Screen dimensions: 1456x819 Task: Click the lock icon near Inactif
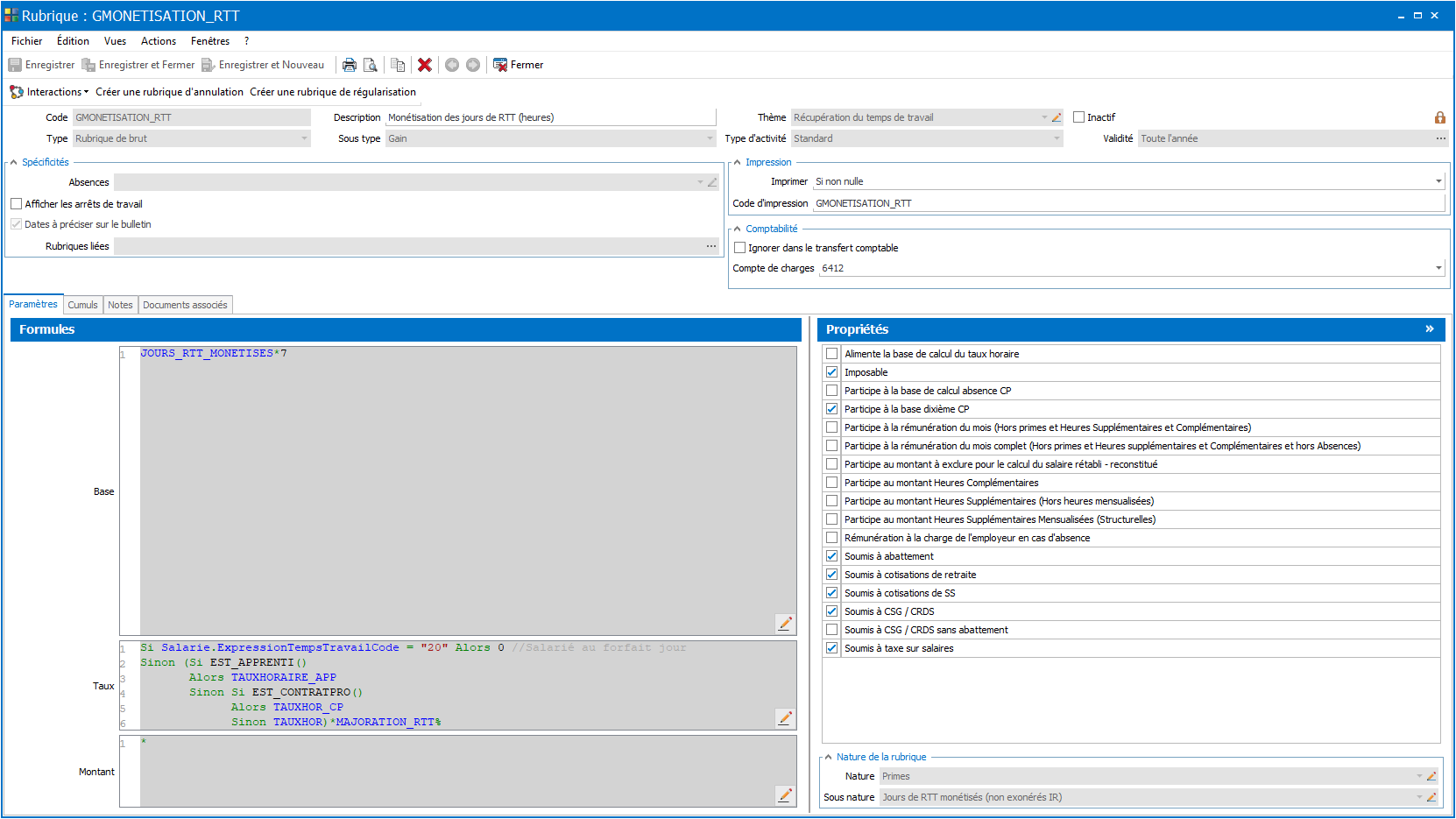(1440, 117)
